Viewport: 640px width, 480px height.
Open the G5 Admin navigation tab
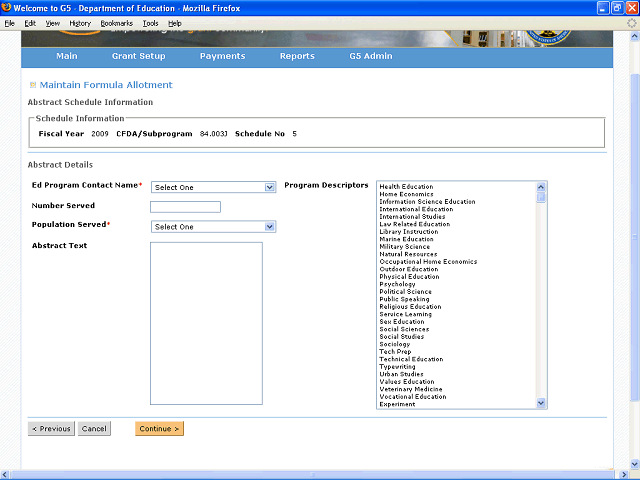point(371,56)
